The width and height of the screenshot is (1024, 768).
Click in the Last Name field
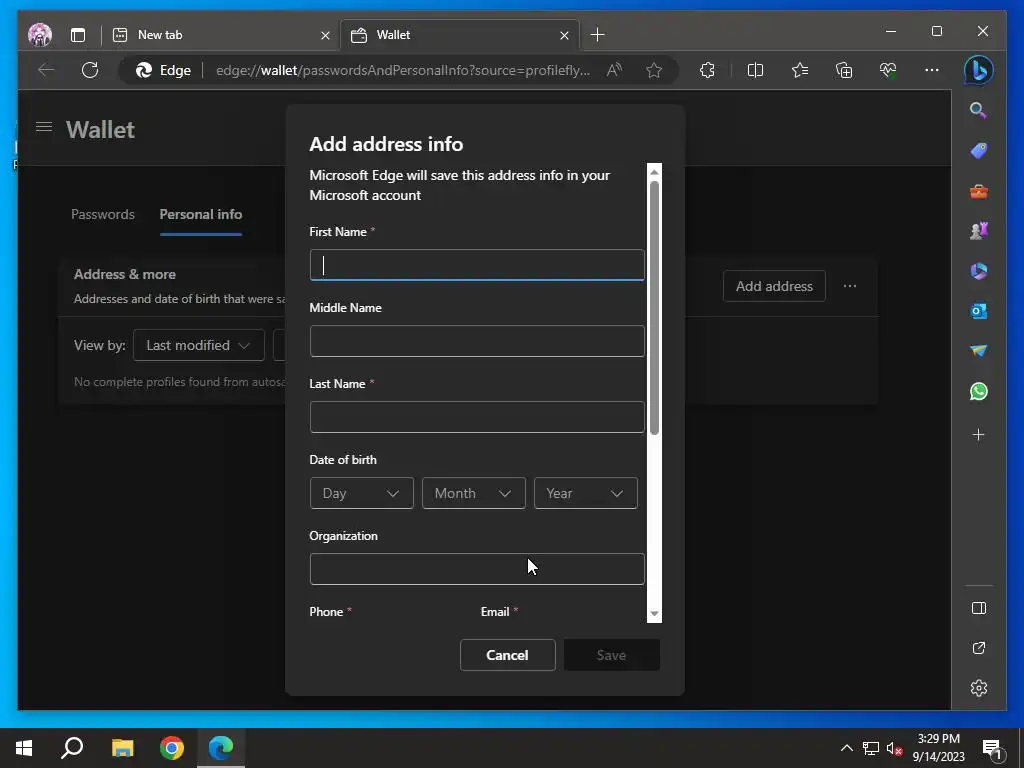[x=477, y=417]
